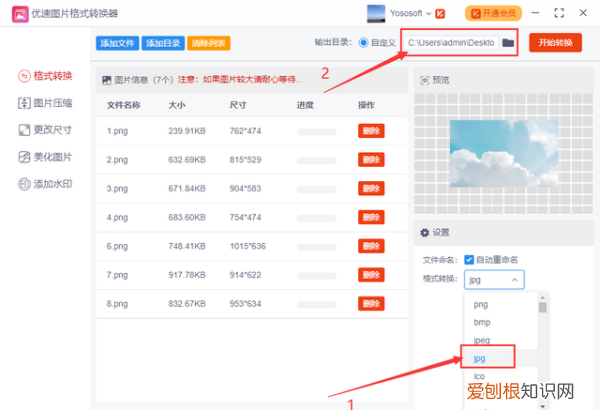The width and height of the screenshot is (600, 410).
Task: Click the 239.91KB size cell
Action: click(x=187, y=131)
